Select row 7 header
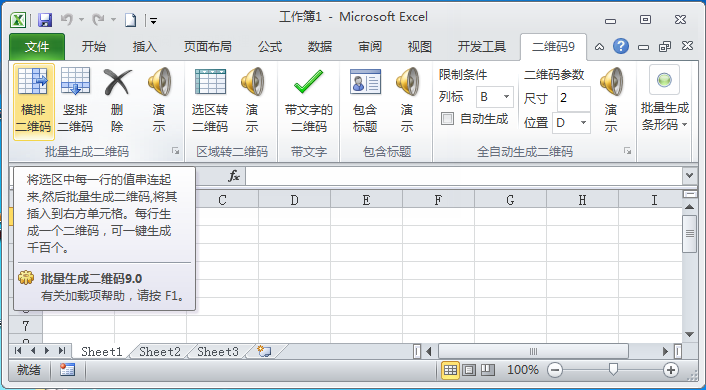This screenshot has height=390, width=706. (26, 325)
